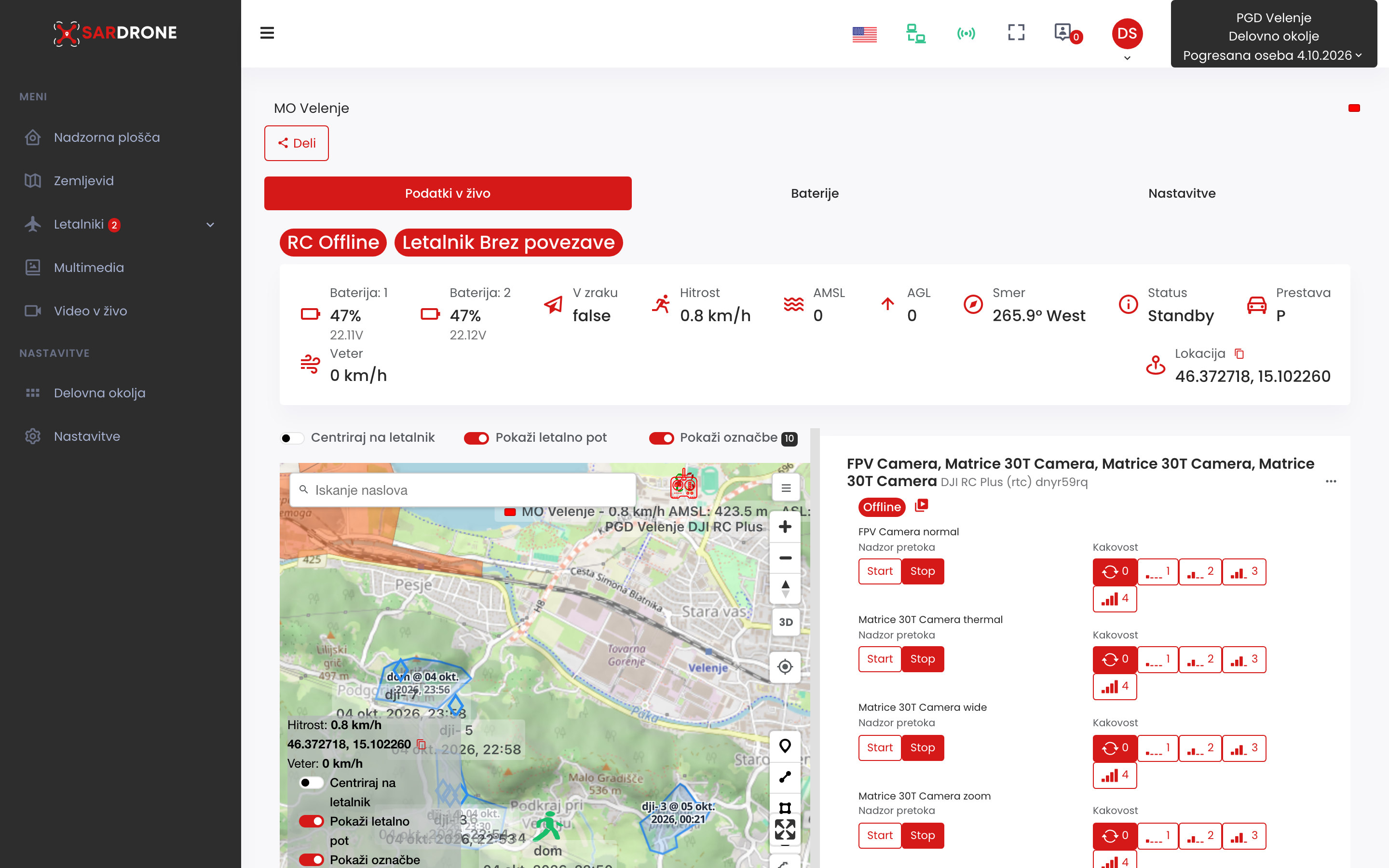The image size is (1389, 868).
Task: Disable Pokaži oznake switch above map
Action: [x=661, y=438]
